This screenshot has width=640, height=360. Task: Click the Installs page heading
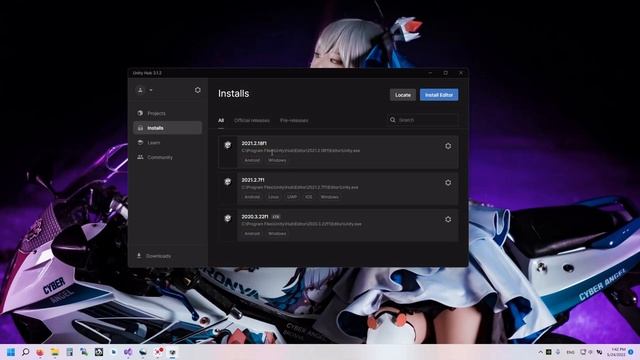[233, 93]
